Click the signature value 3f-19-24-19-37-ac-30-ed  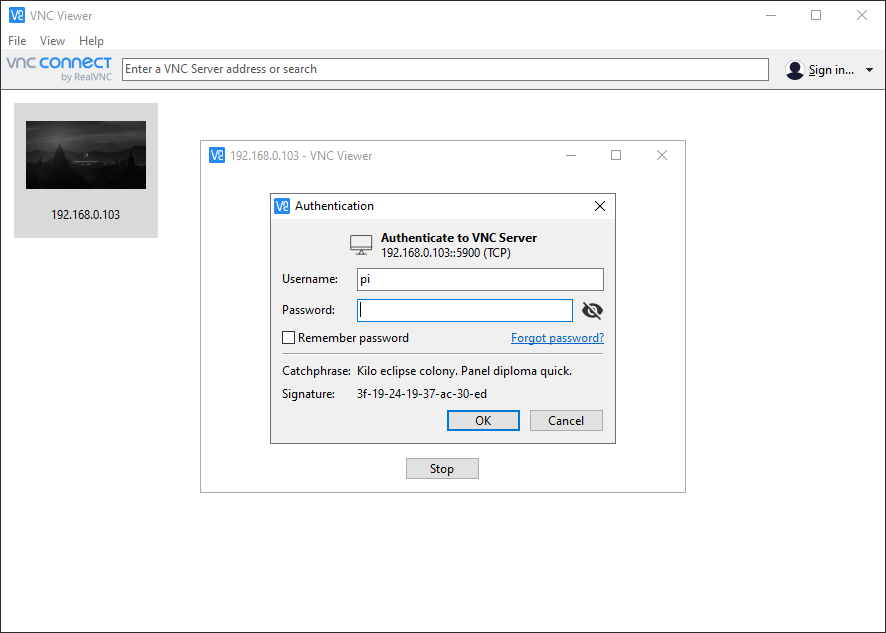(422, 394)
